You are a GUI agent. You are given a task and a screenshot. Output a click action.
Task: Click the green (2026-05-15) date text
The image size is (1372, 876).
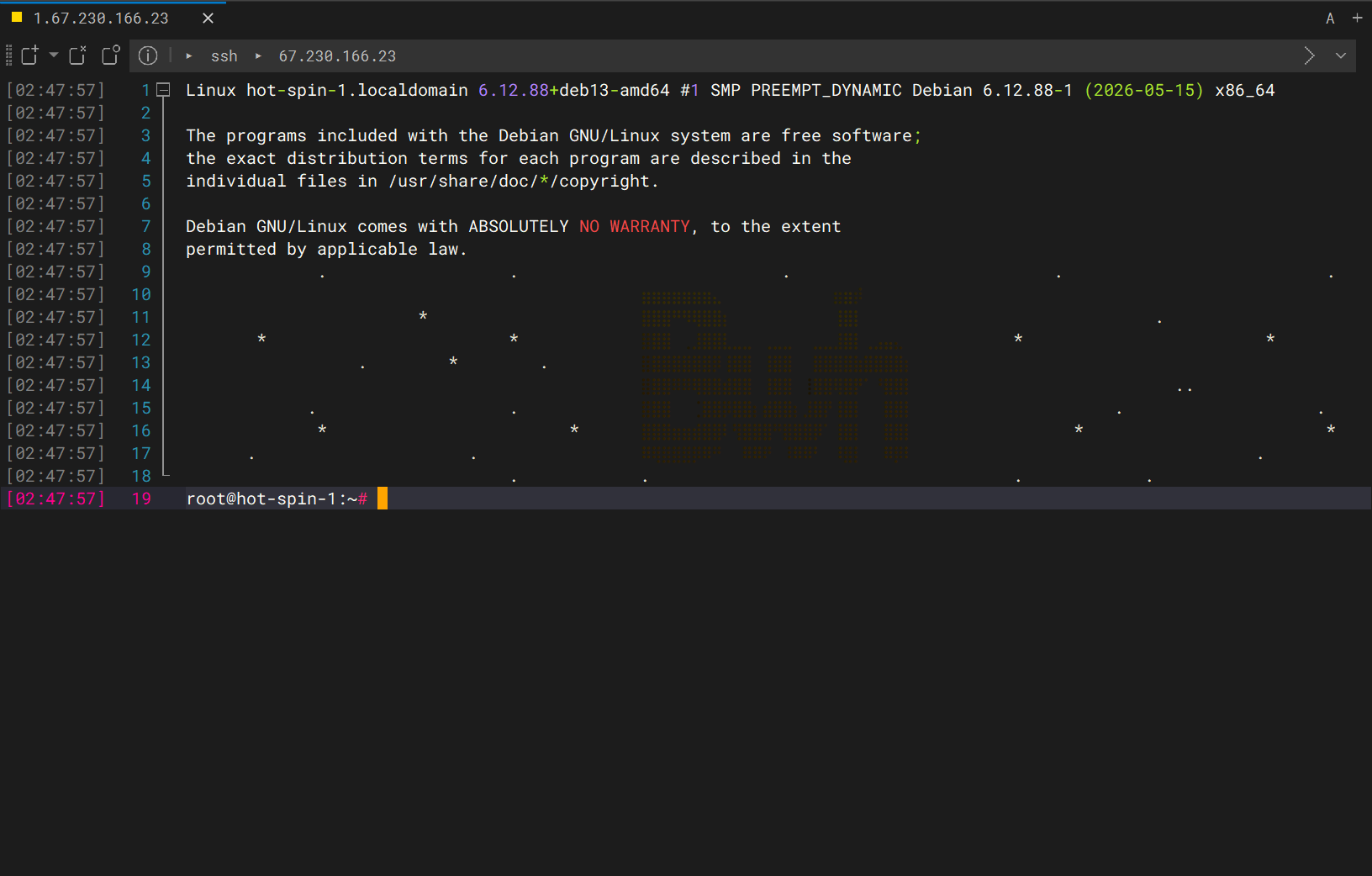tap(1144, 90)
